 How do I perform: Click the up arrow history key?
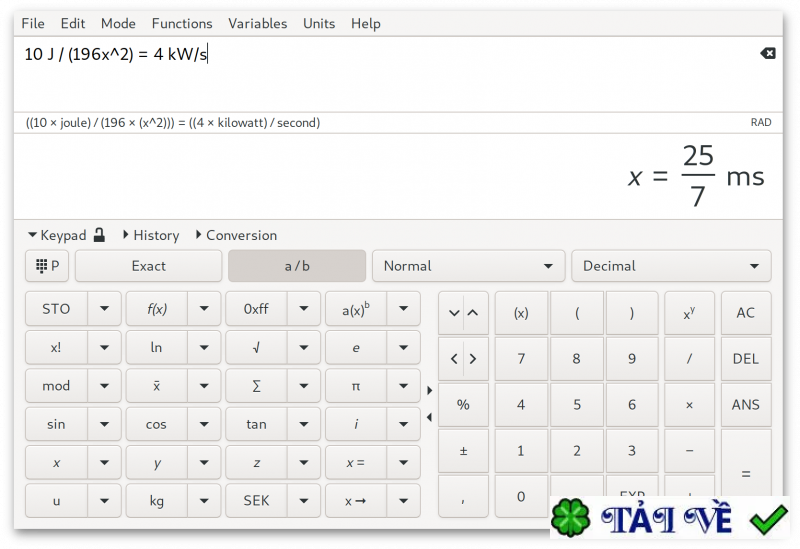click(473, 313)
